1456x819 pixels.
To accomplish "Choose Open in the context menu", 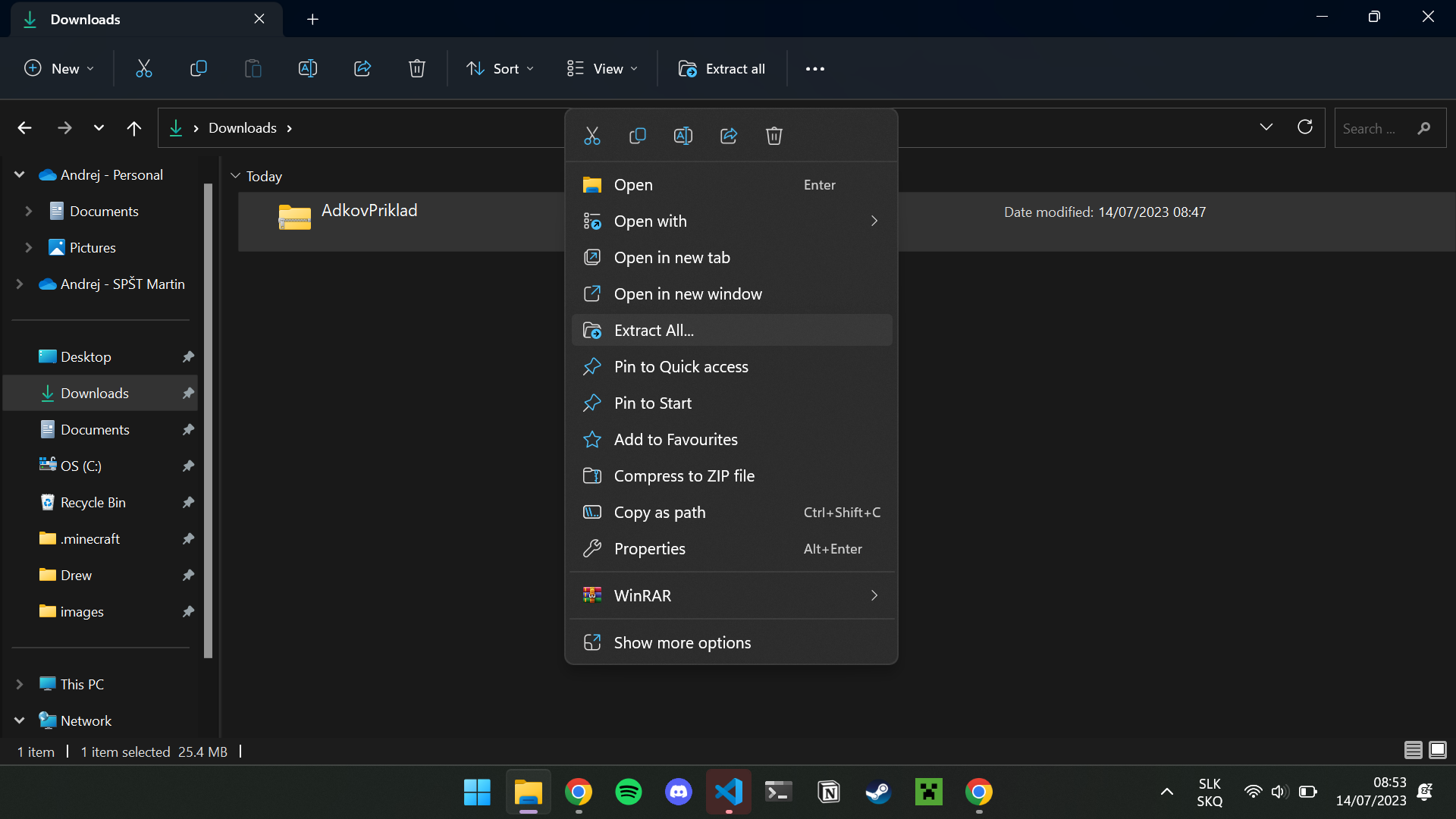I will coord(732,185).
